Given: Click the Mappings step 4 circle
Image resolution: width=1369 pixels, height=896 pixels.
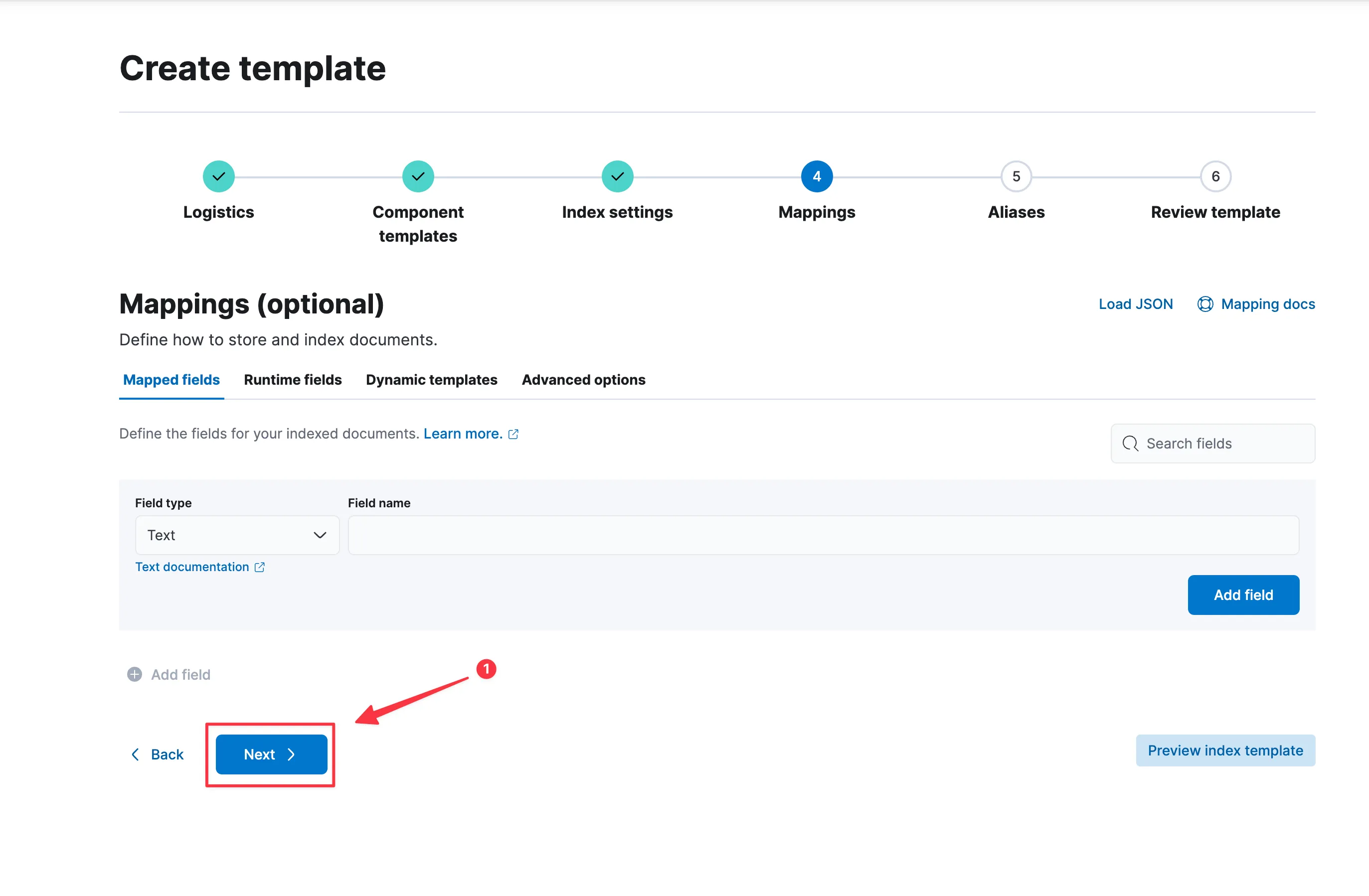Looking at the screenshot, I should (x=816, y=176).
